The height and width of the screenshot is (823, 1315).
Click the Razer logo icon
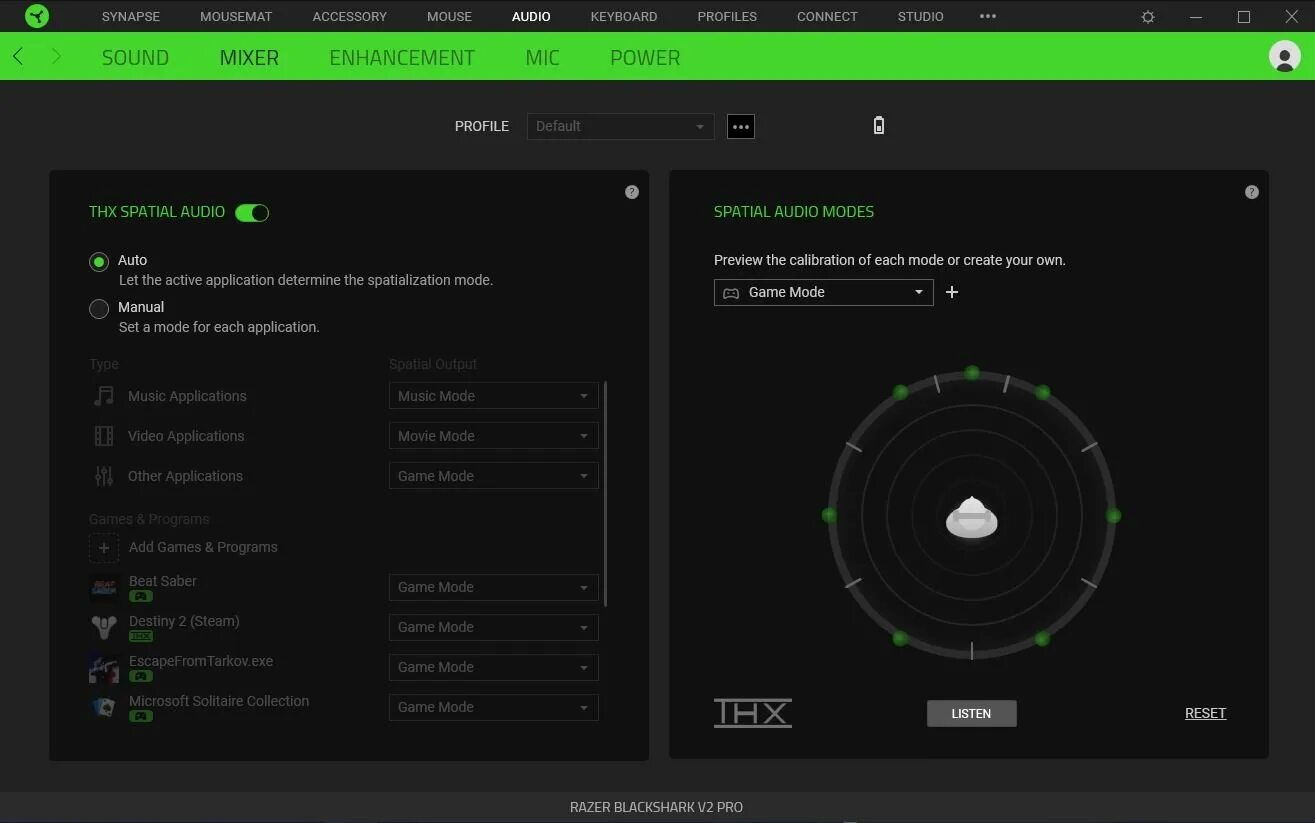37,16
